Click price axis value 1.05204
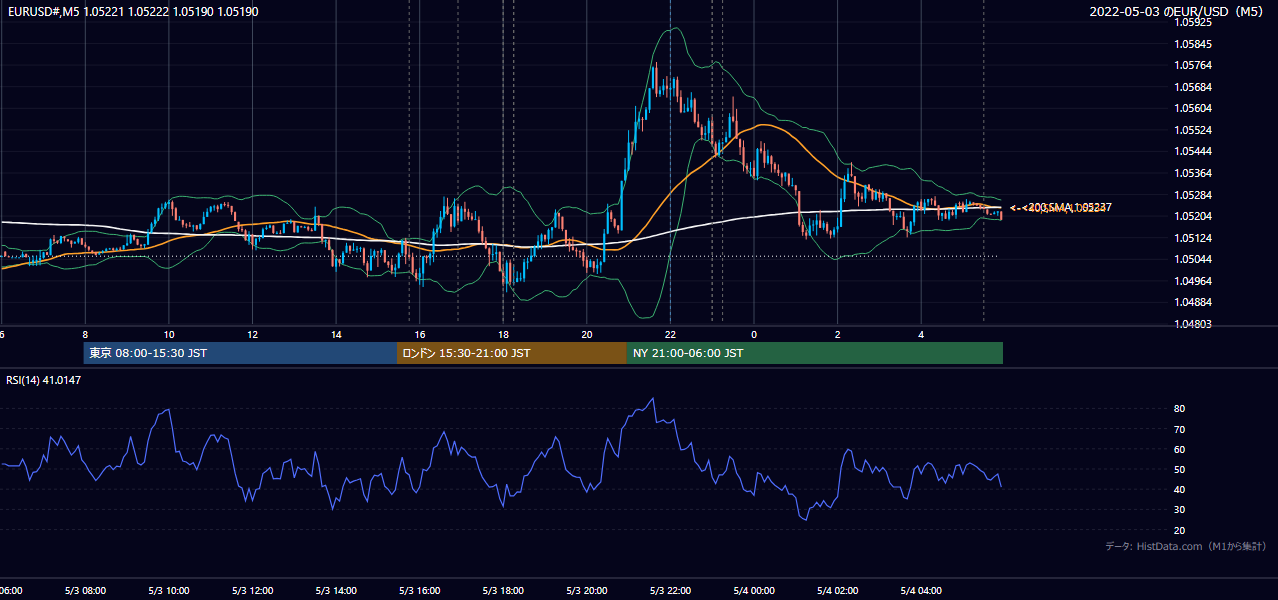The width and height of the screenshot is (1278, 600). tap(1192, 216)
